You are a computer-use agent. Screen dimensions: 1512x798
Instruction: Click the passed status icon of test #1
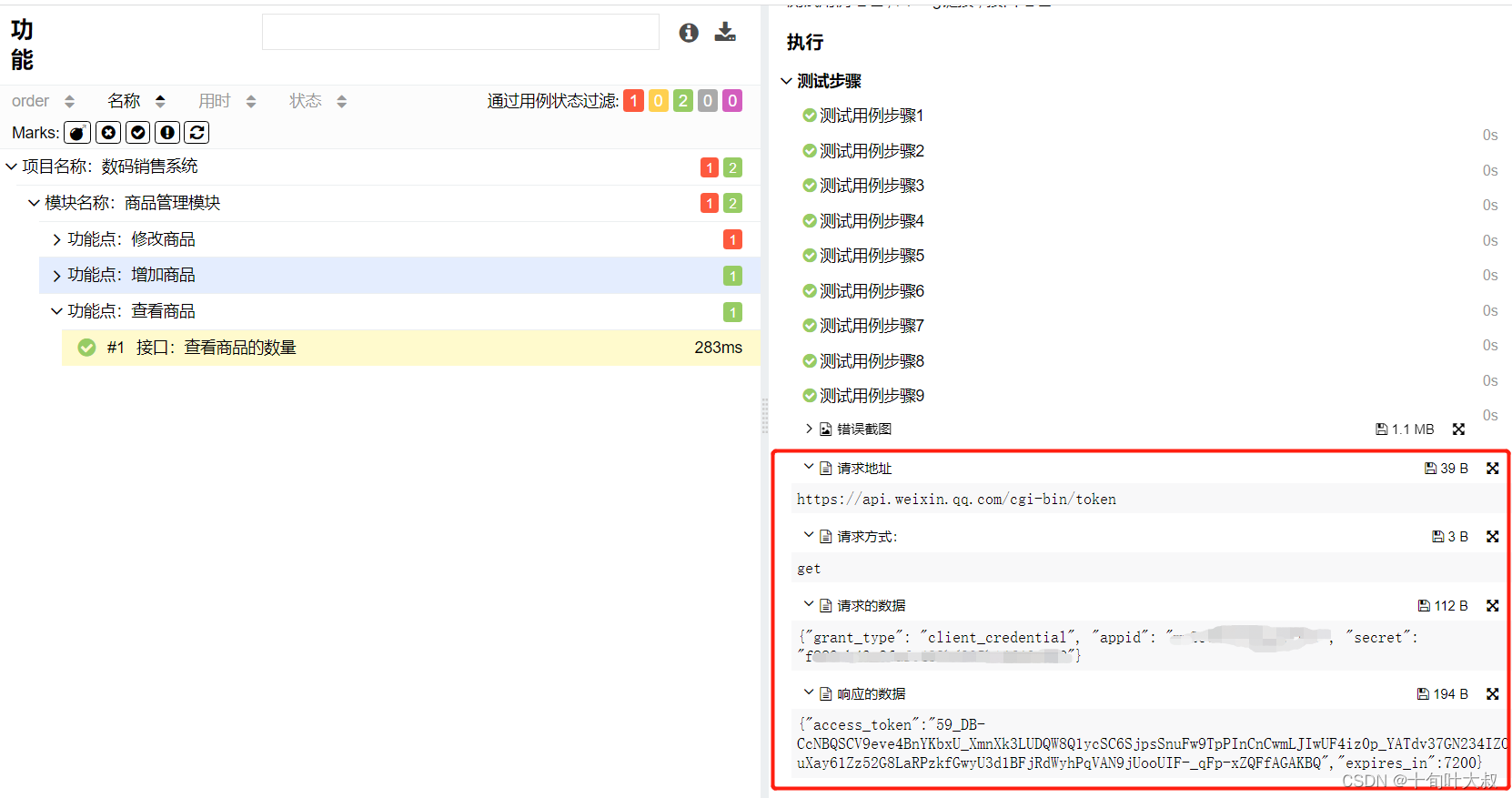[x=86, y=348]
